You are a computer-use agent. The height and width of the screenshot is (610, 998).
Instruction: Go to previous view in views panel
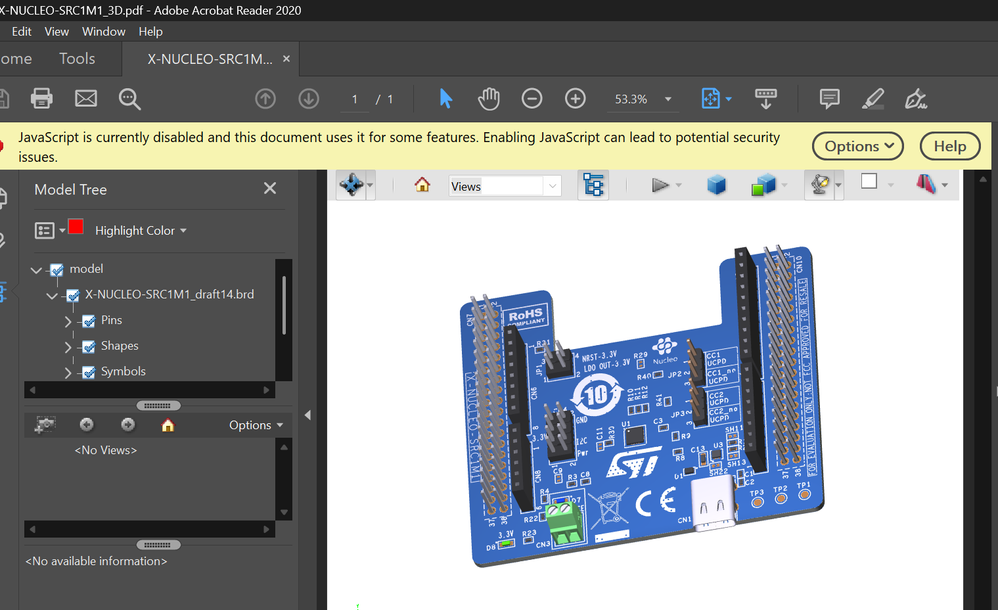tap(87, 425)
